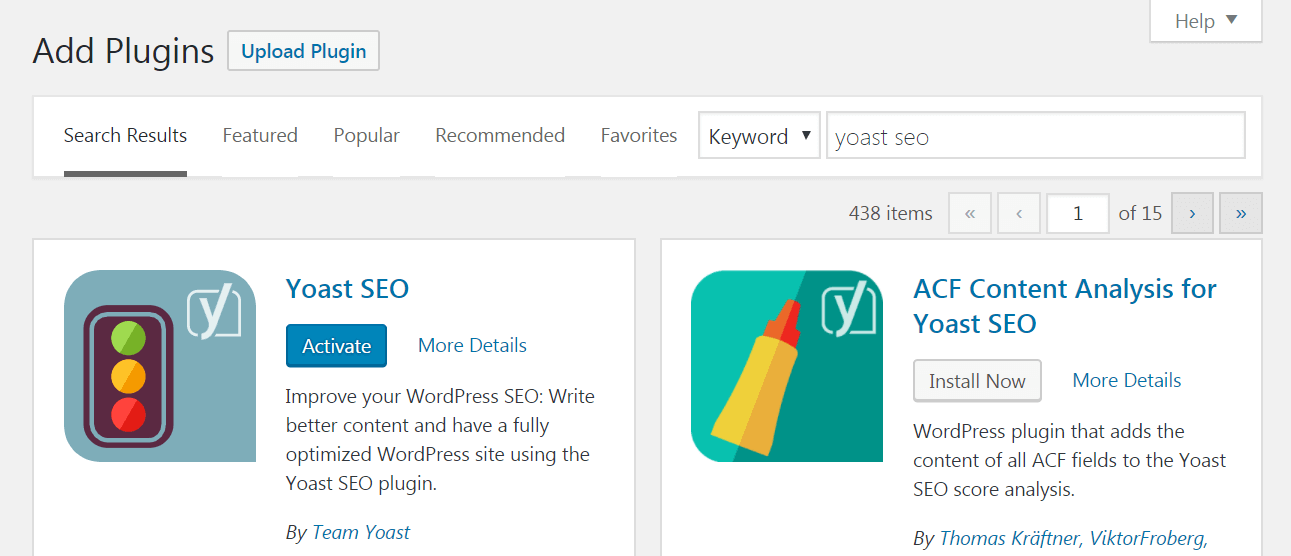Install ACF Content Analysis plugin now

pyautogui.click(x=976, y=381)
